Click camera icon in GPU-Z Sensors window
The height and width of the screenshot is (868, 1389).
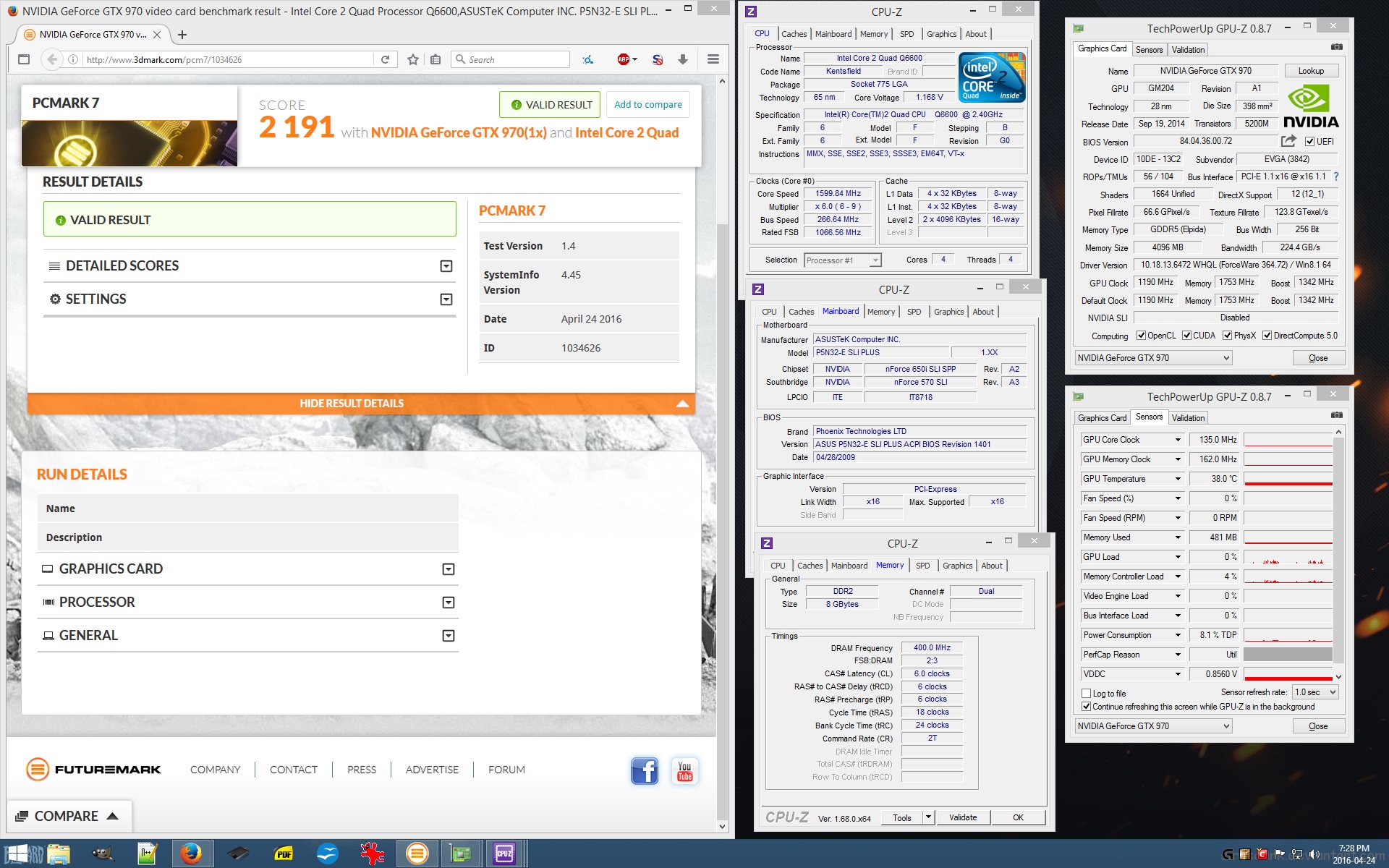[1337, 415]
